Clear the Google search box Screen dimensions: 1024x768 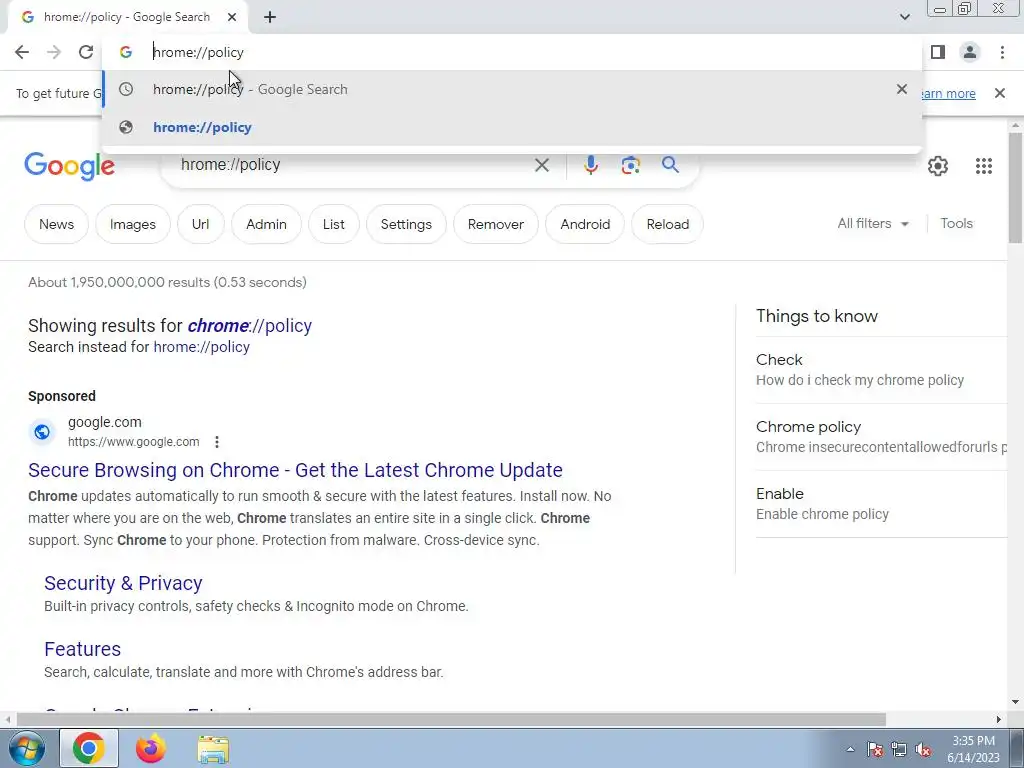541,165
